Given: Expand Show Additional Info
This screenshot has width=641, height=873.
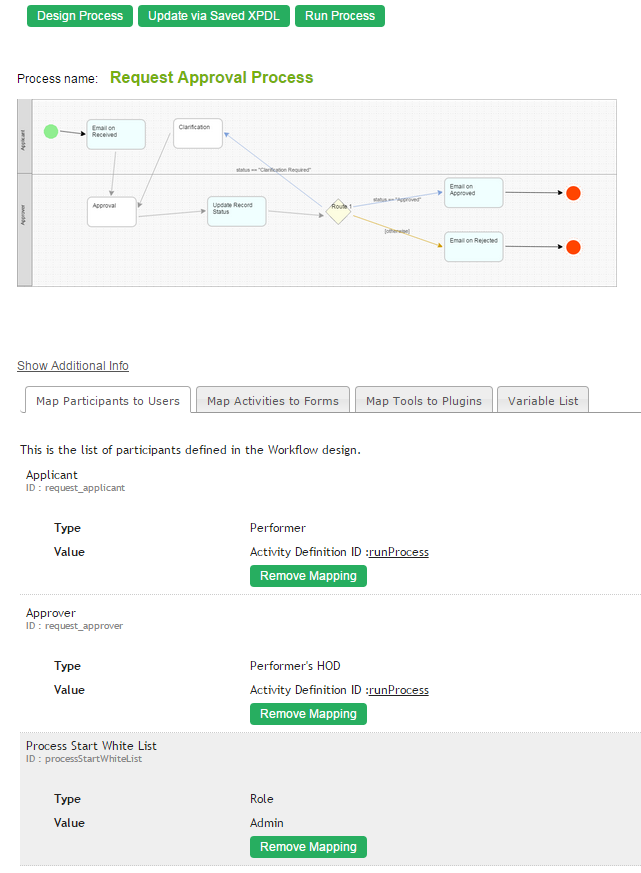Looking at the screenshot, I should [x=73, y=366].
